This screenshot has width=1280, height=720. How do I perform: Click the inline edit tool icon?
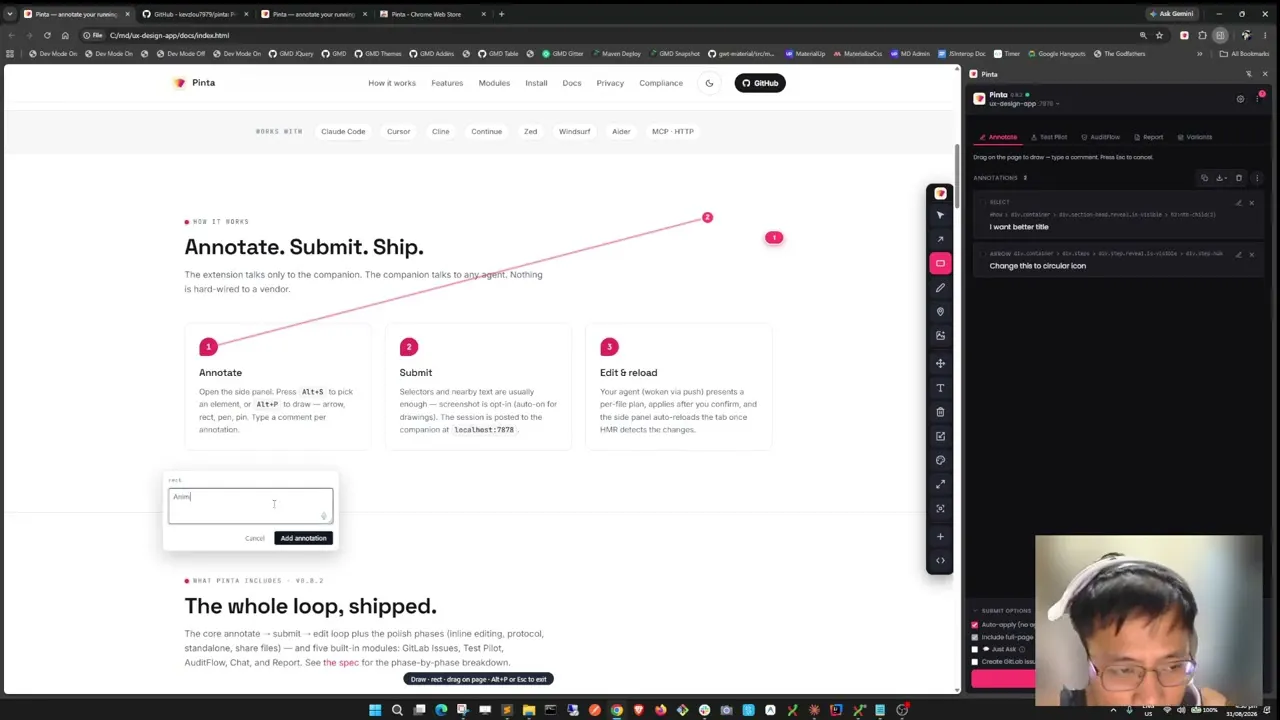point(940,436)
